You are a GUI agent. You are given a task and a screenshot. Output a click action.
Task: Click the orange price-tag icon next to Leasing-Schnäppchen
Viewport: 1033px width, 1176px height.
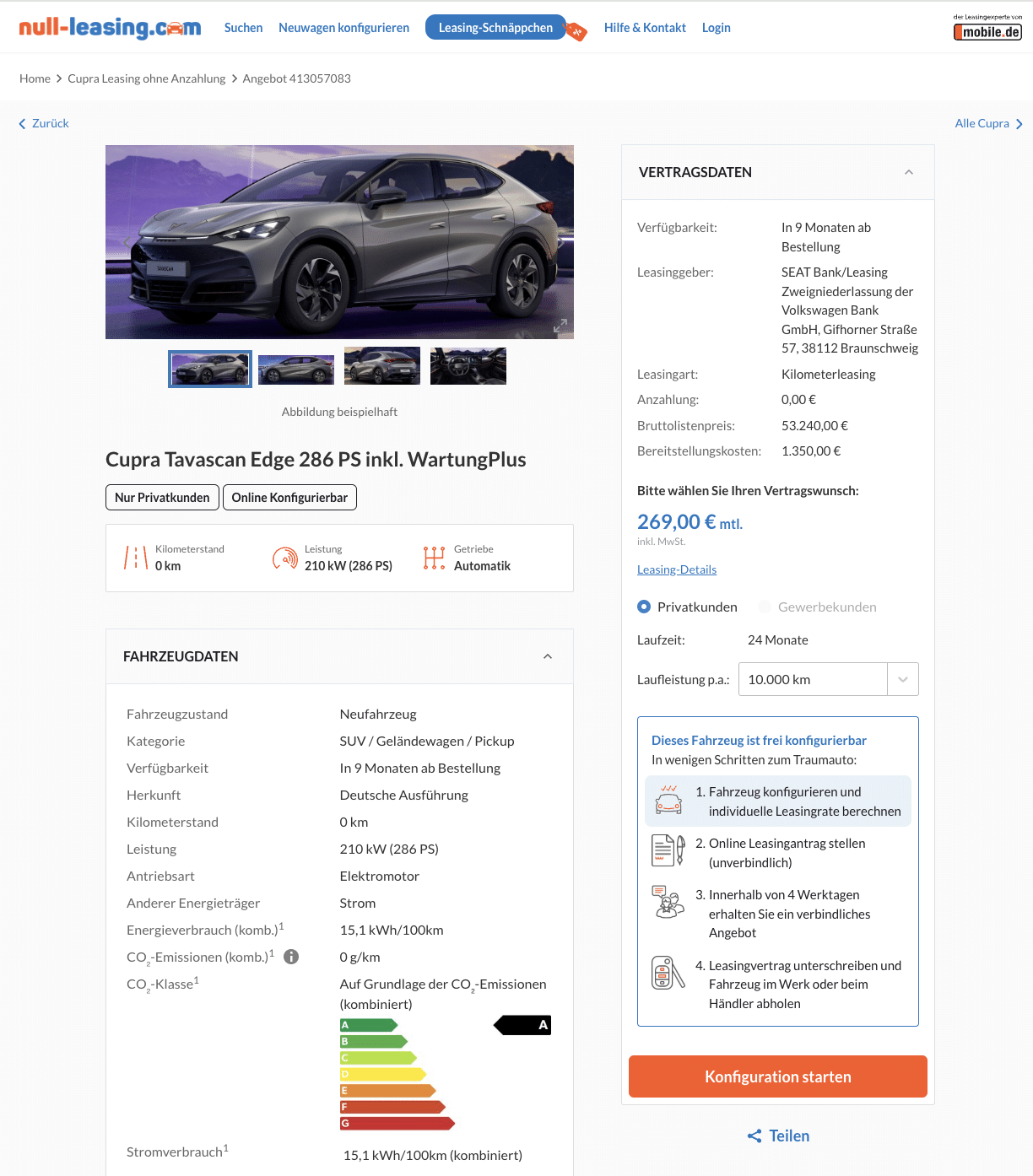click(x=576, y=32)
